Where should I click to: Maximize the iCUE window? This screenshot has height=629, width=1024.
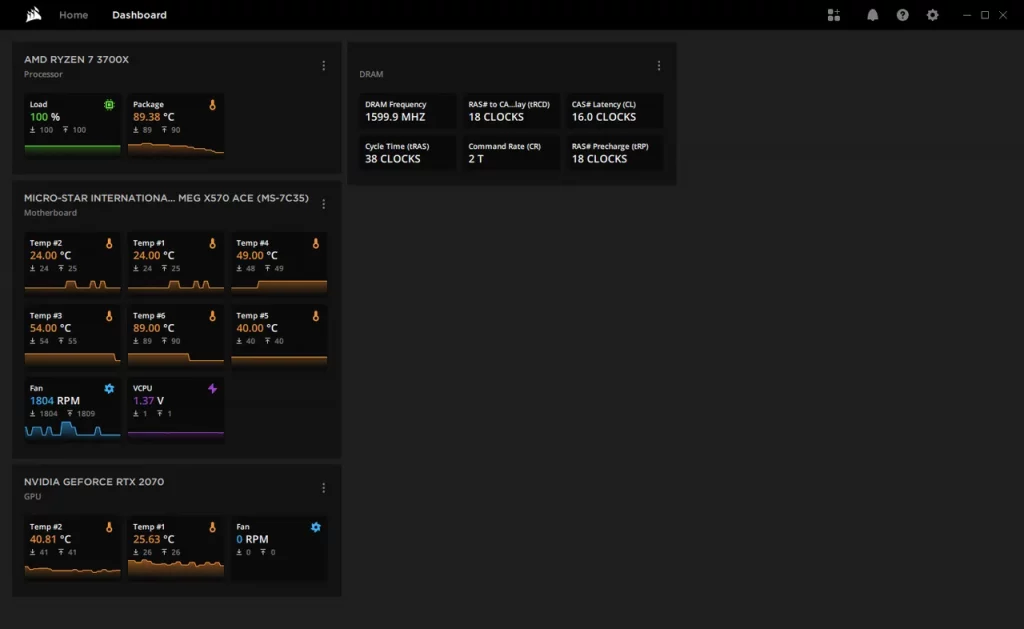coord(985,15)
